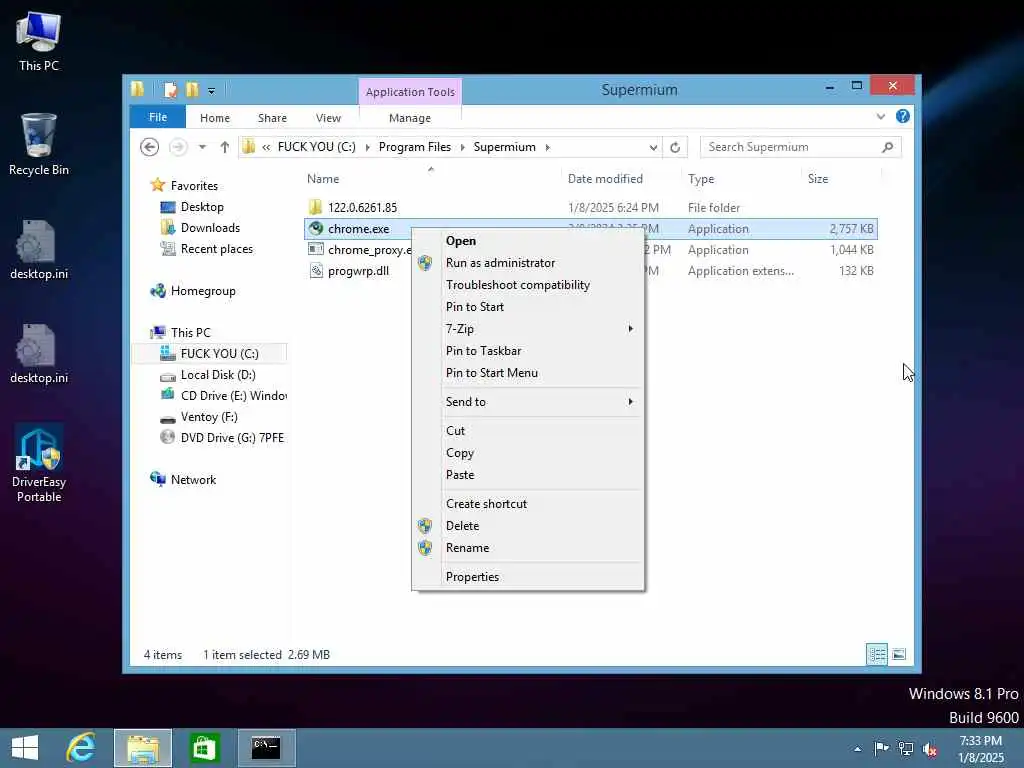This screenshot has height=768, width=1024.
Task: Expand the 7-Zip submenu
Action: [630, 328]
